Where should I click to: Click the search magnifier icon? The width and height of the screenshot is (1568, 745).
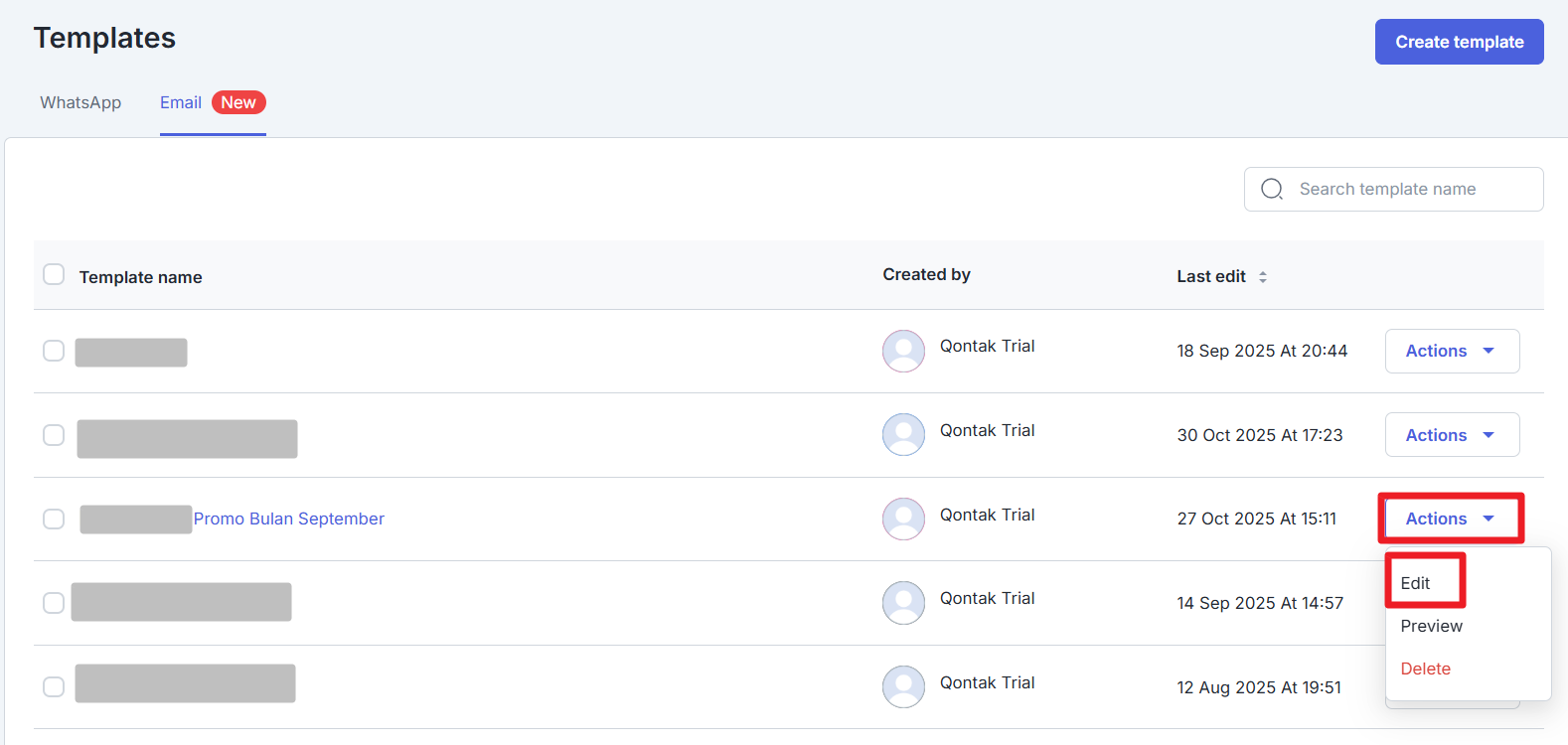click(1272, 190)
